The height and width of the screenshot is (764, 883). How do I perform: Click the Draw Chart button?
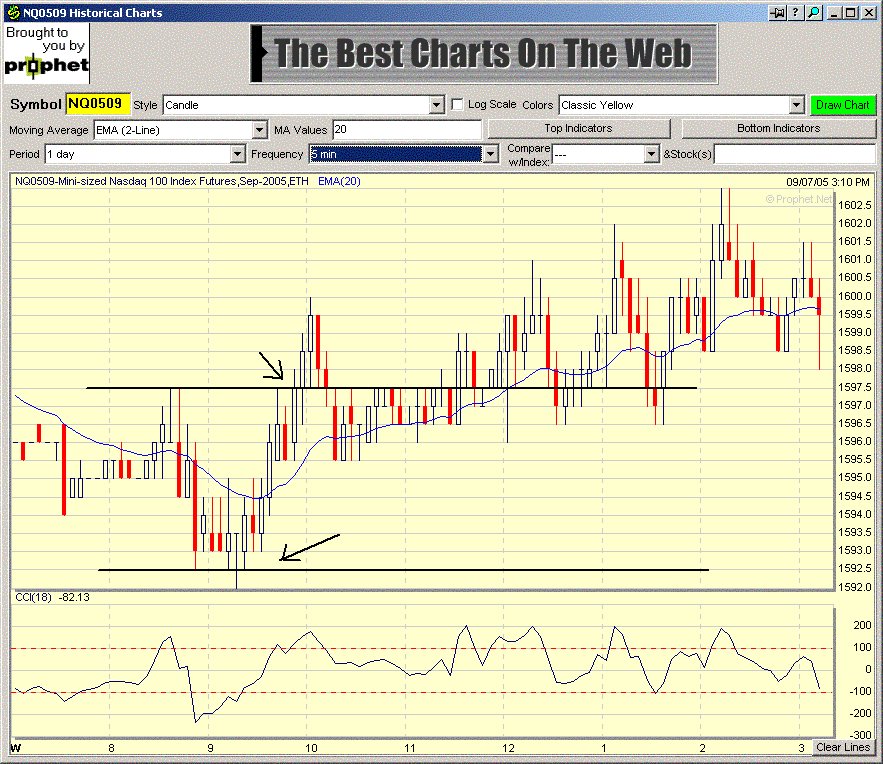(x=842, y=105)
